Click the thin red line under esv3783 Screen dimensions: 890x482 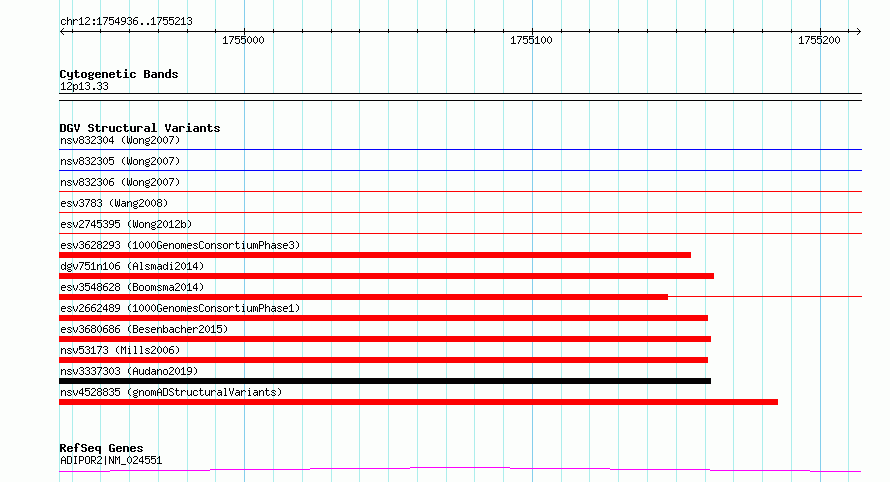pos(460,212)
